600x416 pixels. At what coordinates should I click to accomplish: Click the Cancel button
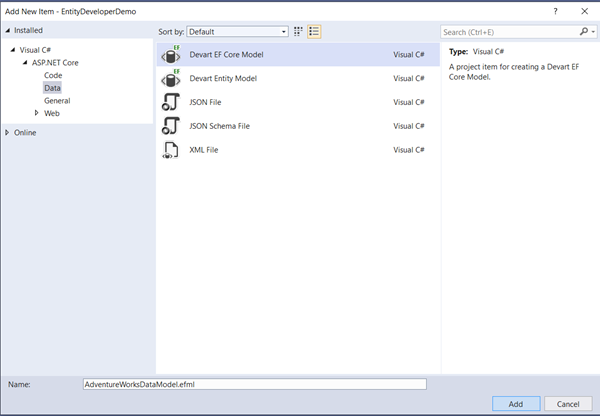[x=568, y=404]
